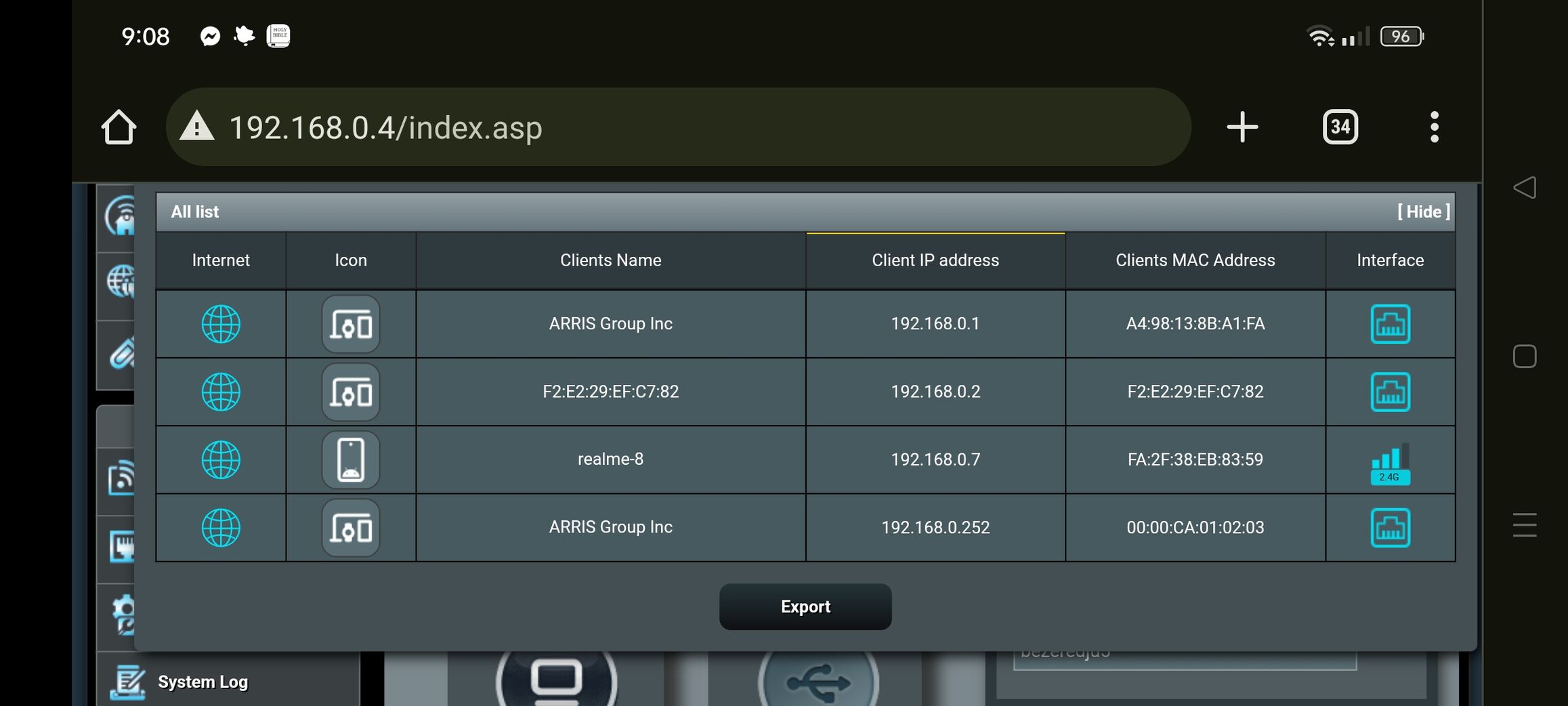
Task: Sort by Clients MAC Address header
Action: coord(1195,260)
